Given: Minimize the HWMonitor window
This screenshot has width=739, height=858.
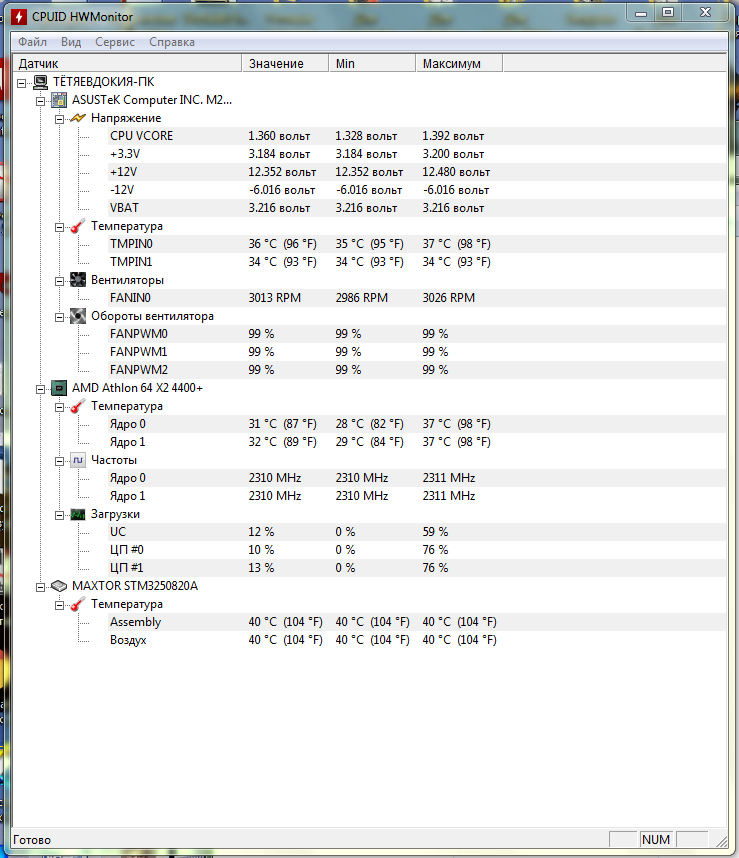Looking at the screenshot, I should pos(641,13).
